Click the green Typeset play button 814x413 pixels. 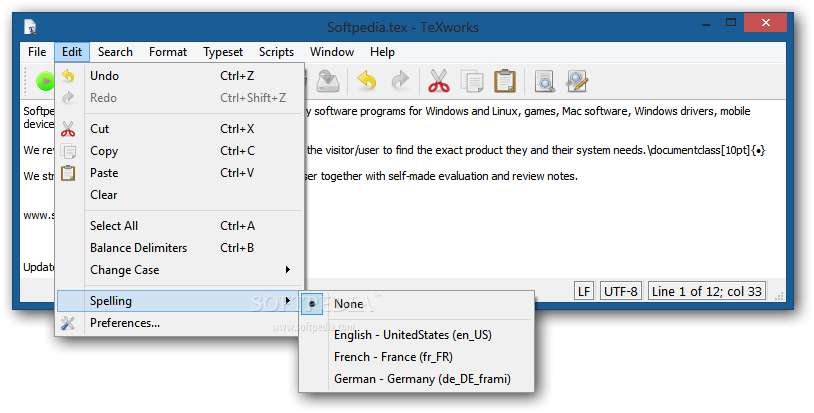tap(45, 81)
